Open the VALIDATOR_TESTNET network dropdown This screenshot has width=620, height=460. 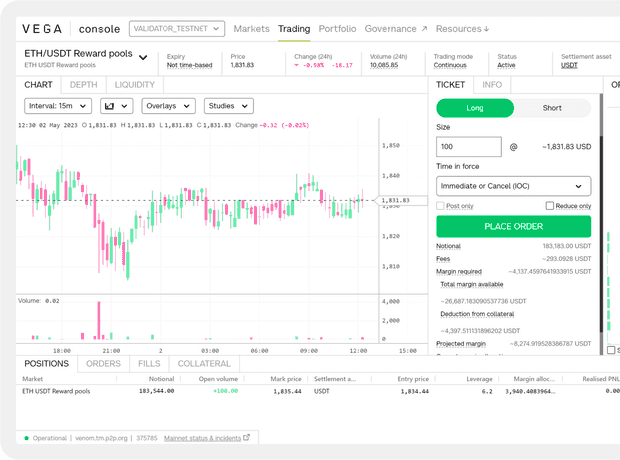tap(177, 29)
